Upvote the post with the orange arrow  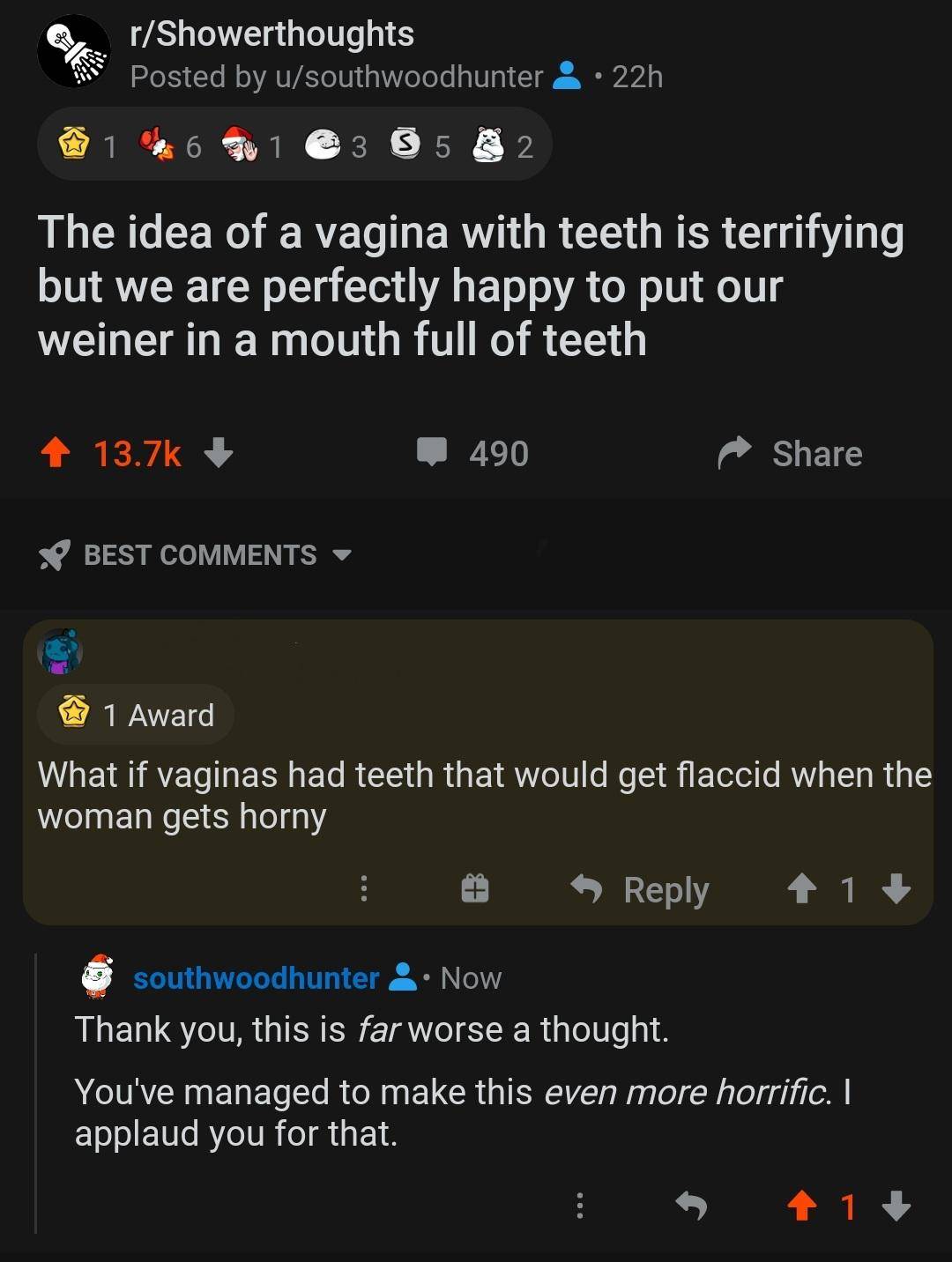tap(56, 453)
